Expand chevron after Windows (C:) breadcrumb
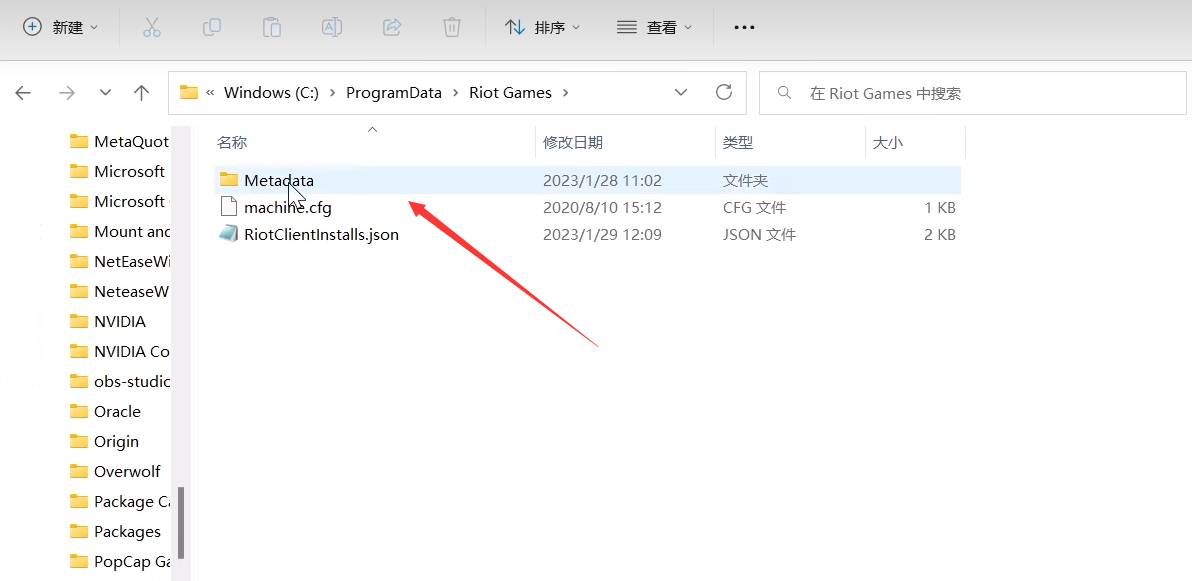The image size is (1192, 581). (333, 93)
